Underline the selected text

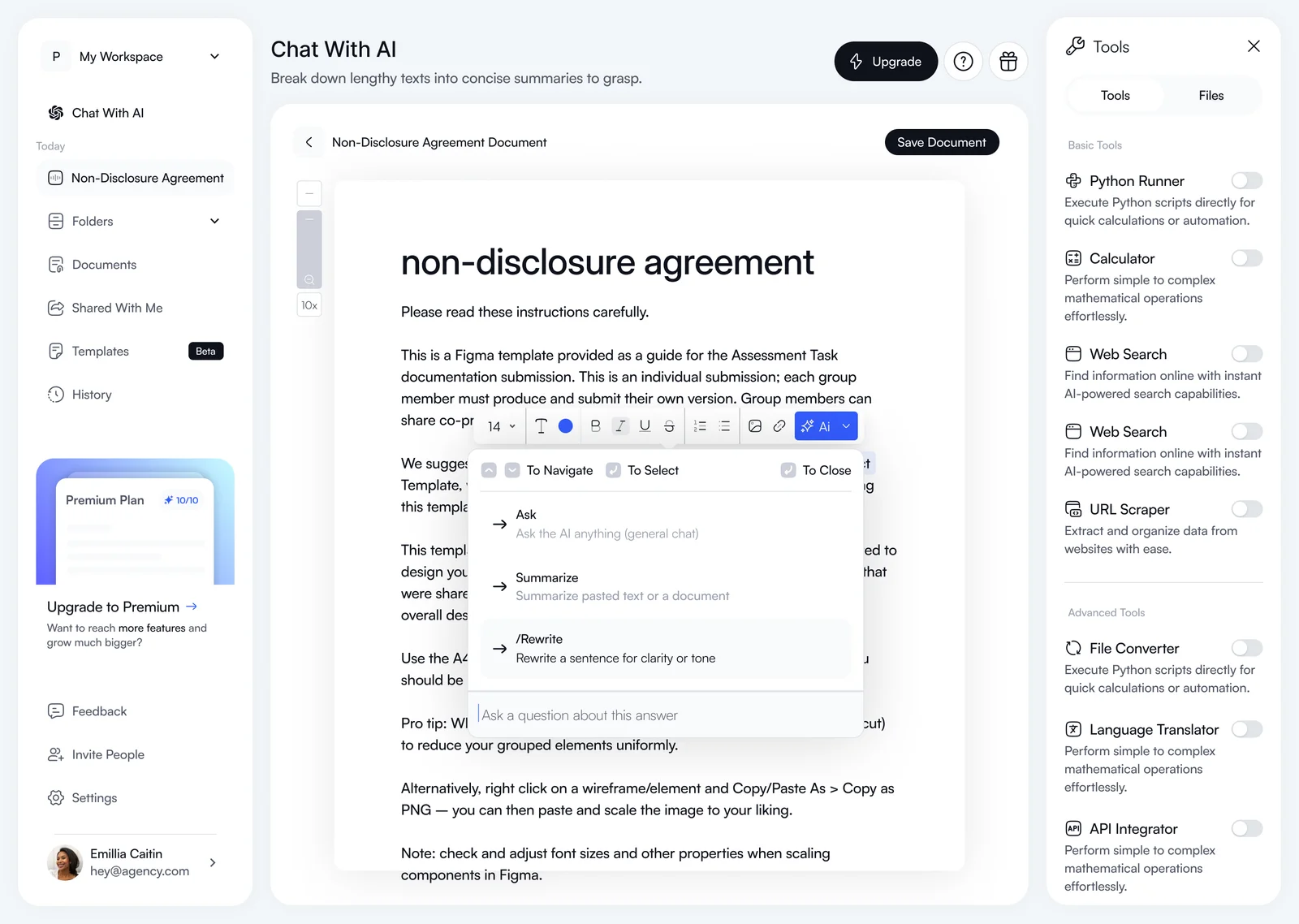(645, 426)
